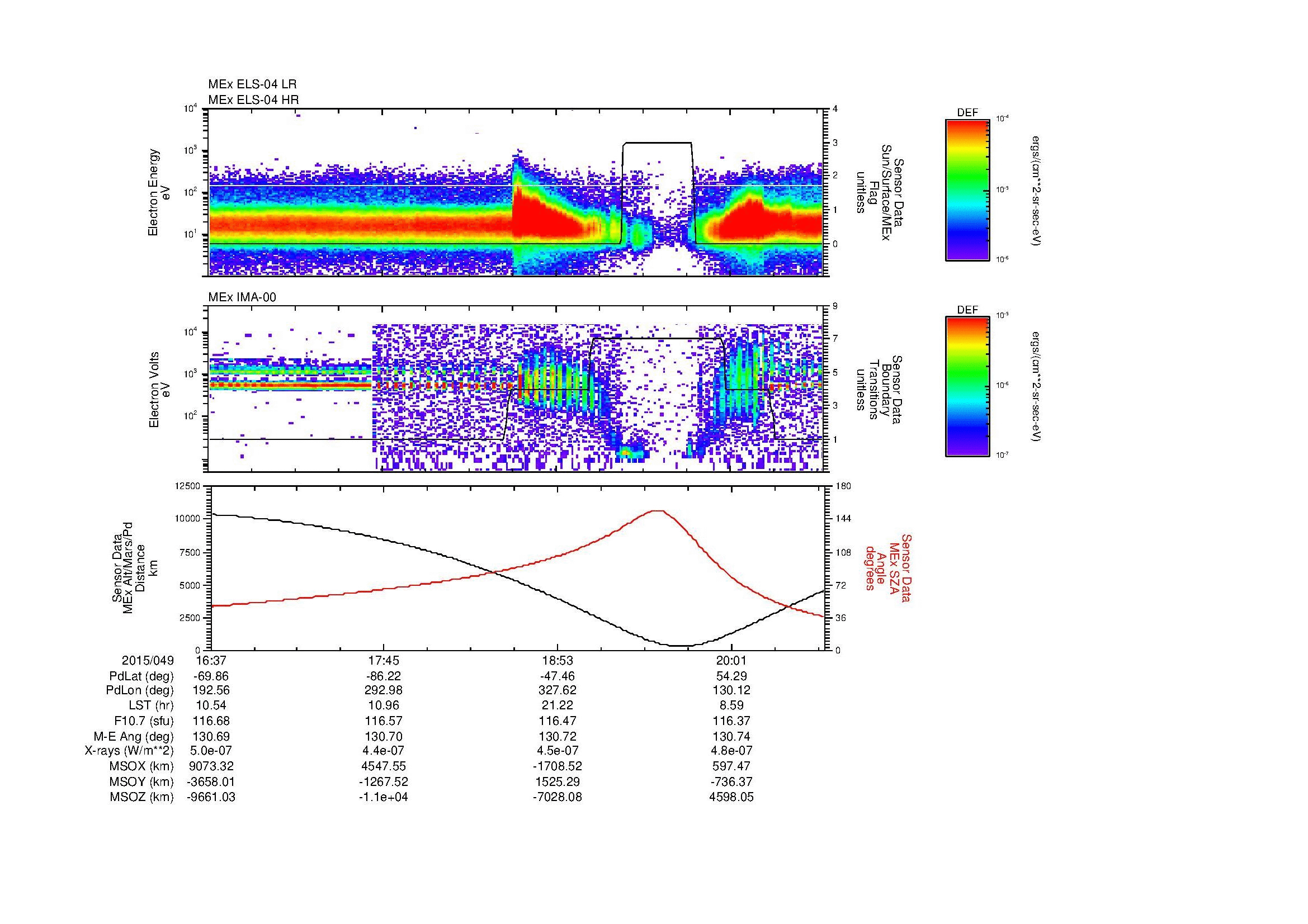Click the X-rays value '4.8e-07'
Image resolution: width=1308 pixels, height=924 pixels.
point(731,751)
